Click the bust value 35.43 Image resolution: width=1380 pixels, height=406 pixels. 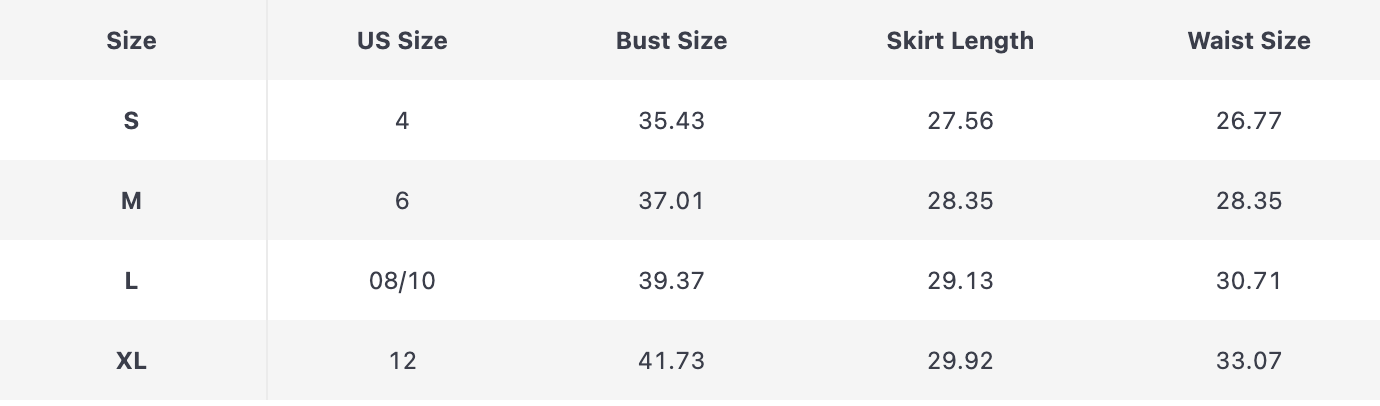coord(671,121)
